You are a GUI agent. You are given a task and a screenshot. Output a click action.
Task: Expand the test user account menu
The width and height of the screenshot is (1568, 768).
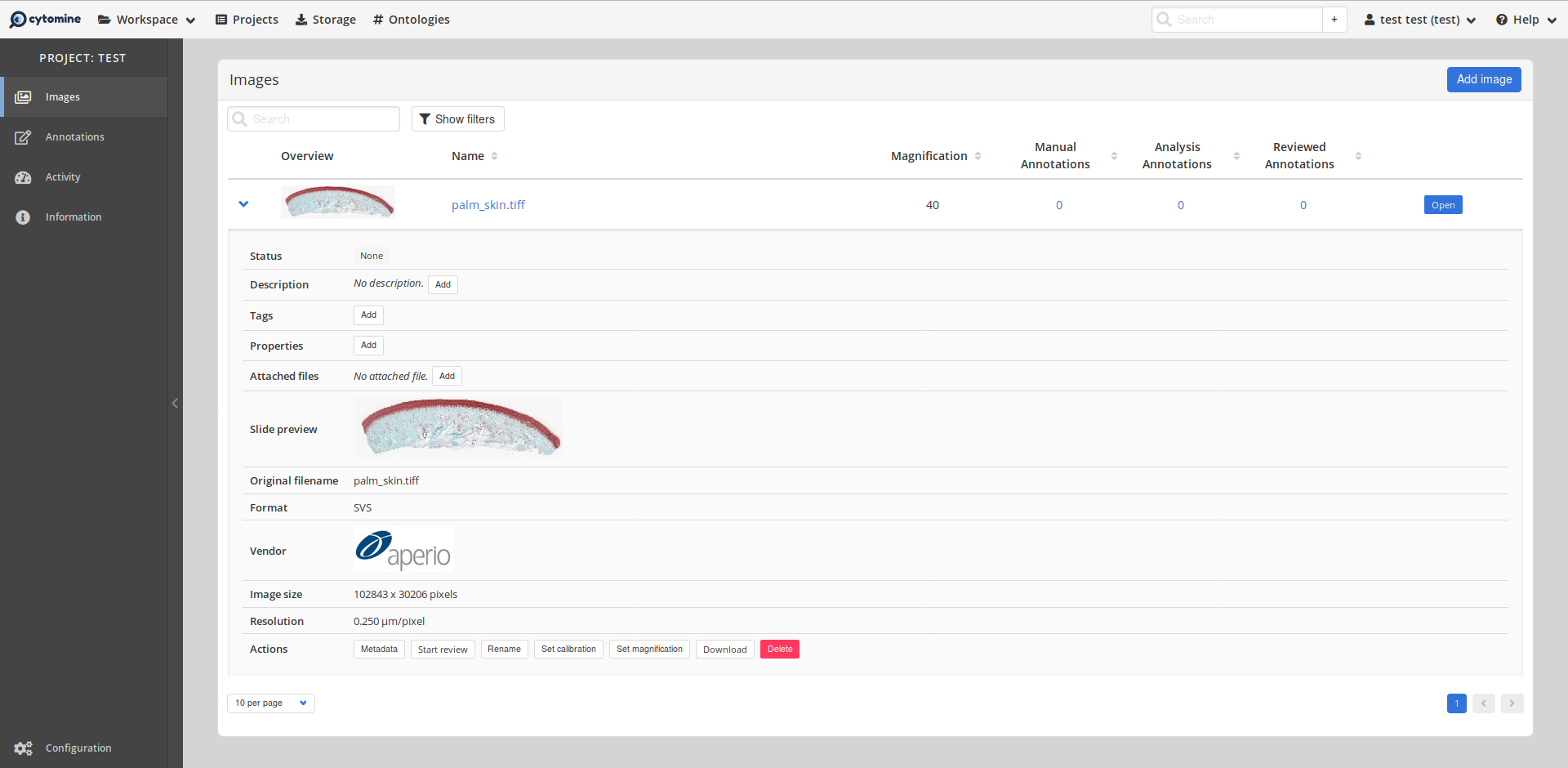coord(1419,20)
